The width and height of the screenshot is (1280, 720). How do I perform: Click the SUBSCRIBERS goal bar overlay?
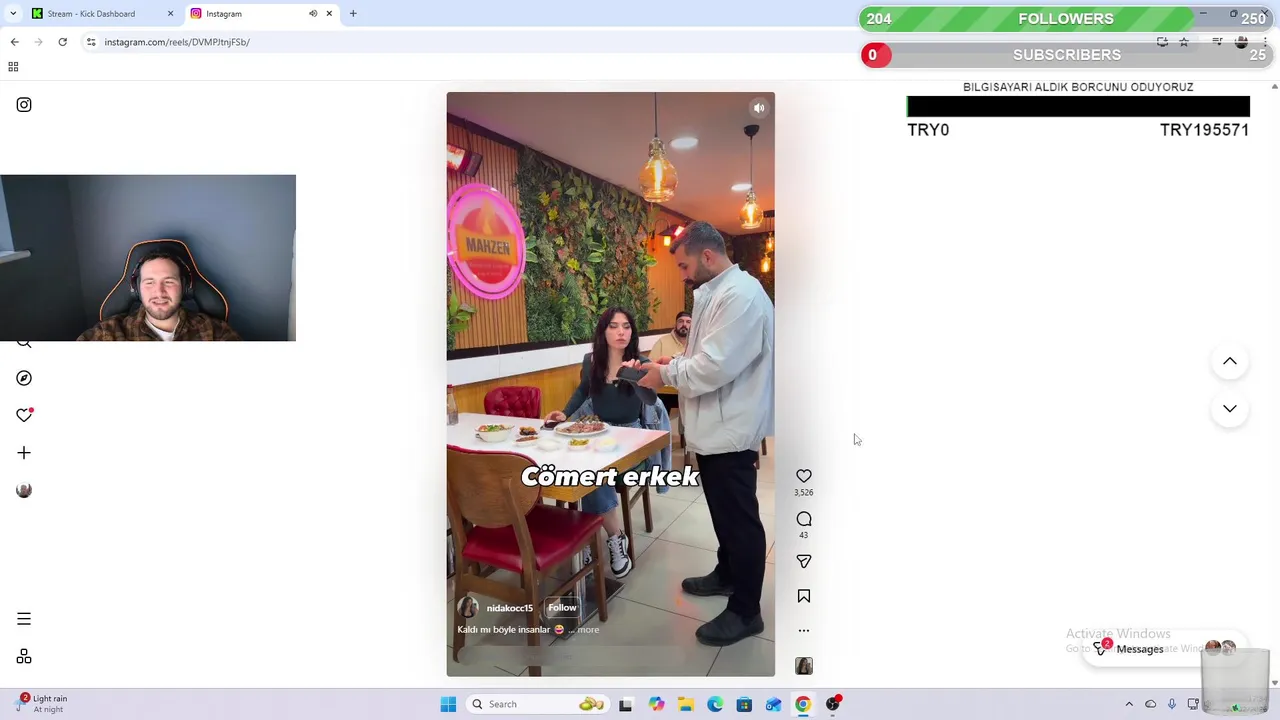(x=1066, y=55)
